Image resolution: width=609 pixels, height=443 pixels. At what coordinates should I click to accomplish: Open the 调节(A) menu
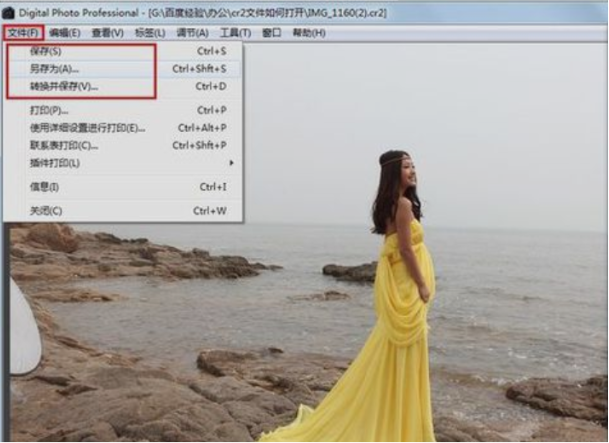point(192,33)
